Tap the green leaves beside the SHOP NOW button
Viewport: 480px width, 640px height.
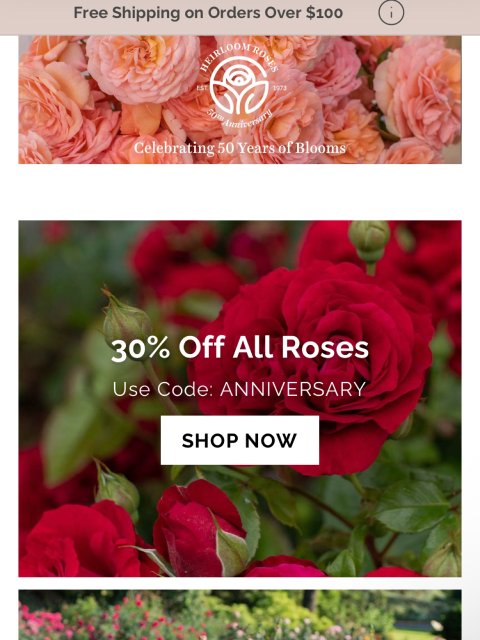88,441
